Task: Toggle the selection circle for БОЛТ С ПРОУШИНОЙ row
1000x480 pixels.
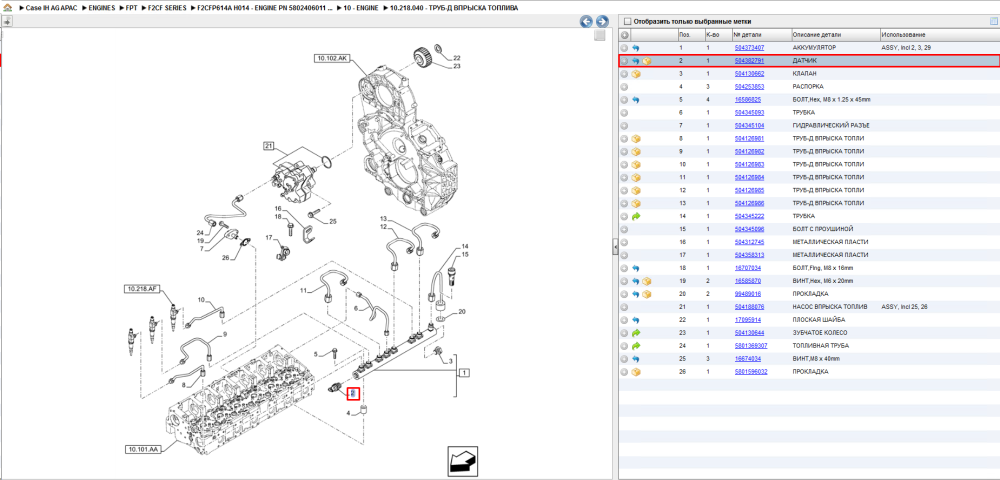Action: 624,229
